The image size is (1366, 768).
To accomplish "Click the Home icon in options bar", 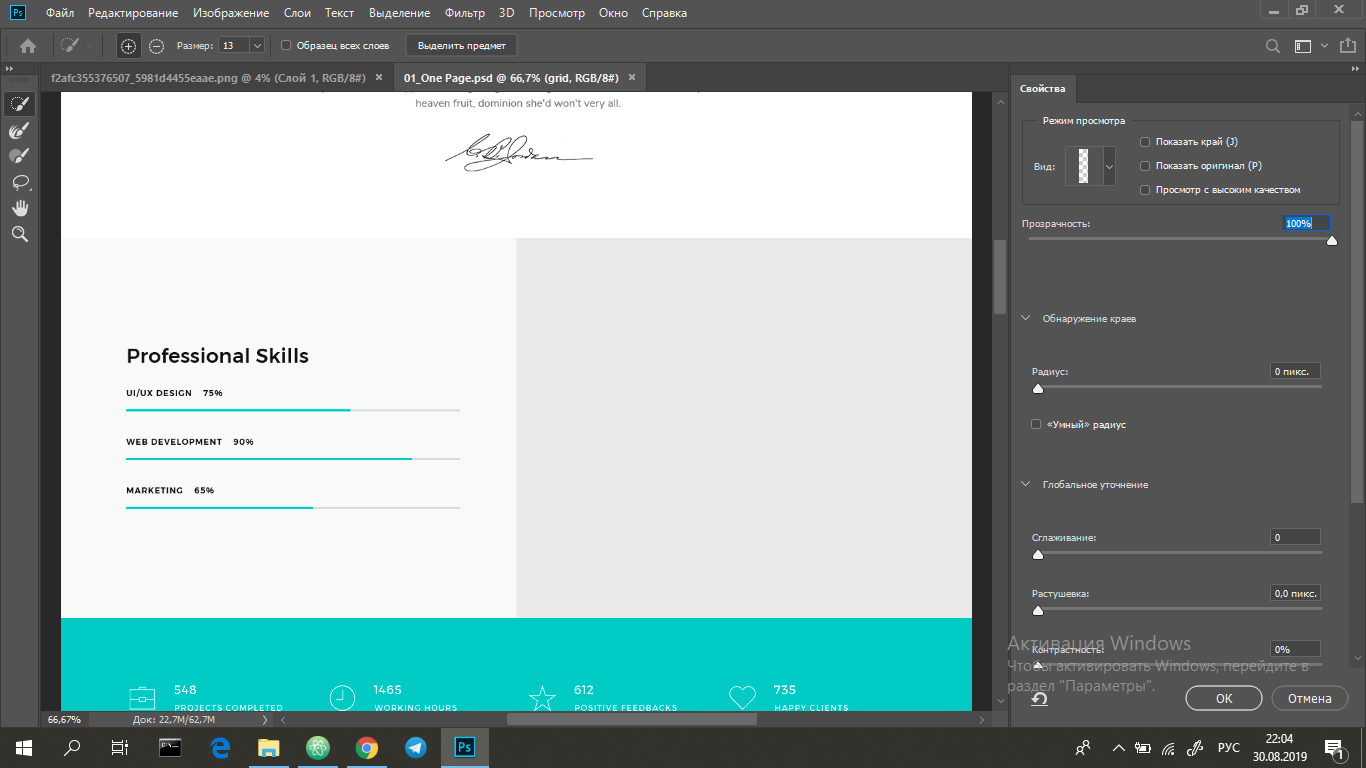I will coord(28,45).
